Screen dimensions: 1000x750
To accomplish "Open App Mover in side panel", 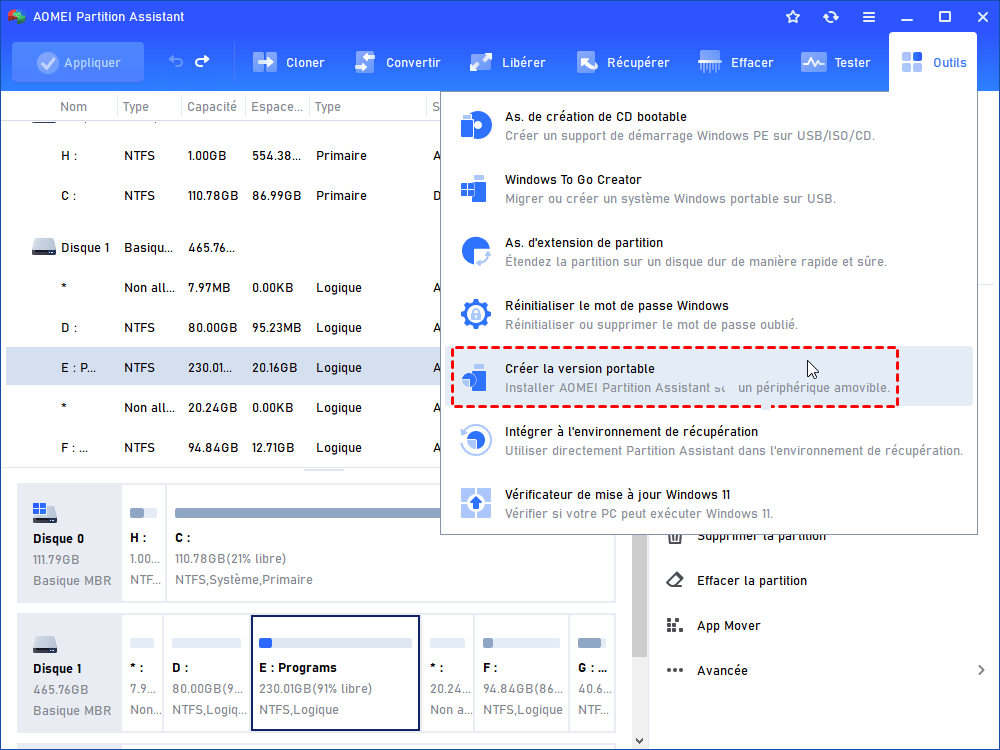I will tap(728, 626).
